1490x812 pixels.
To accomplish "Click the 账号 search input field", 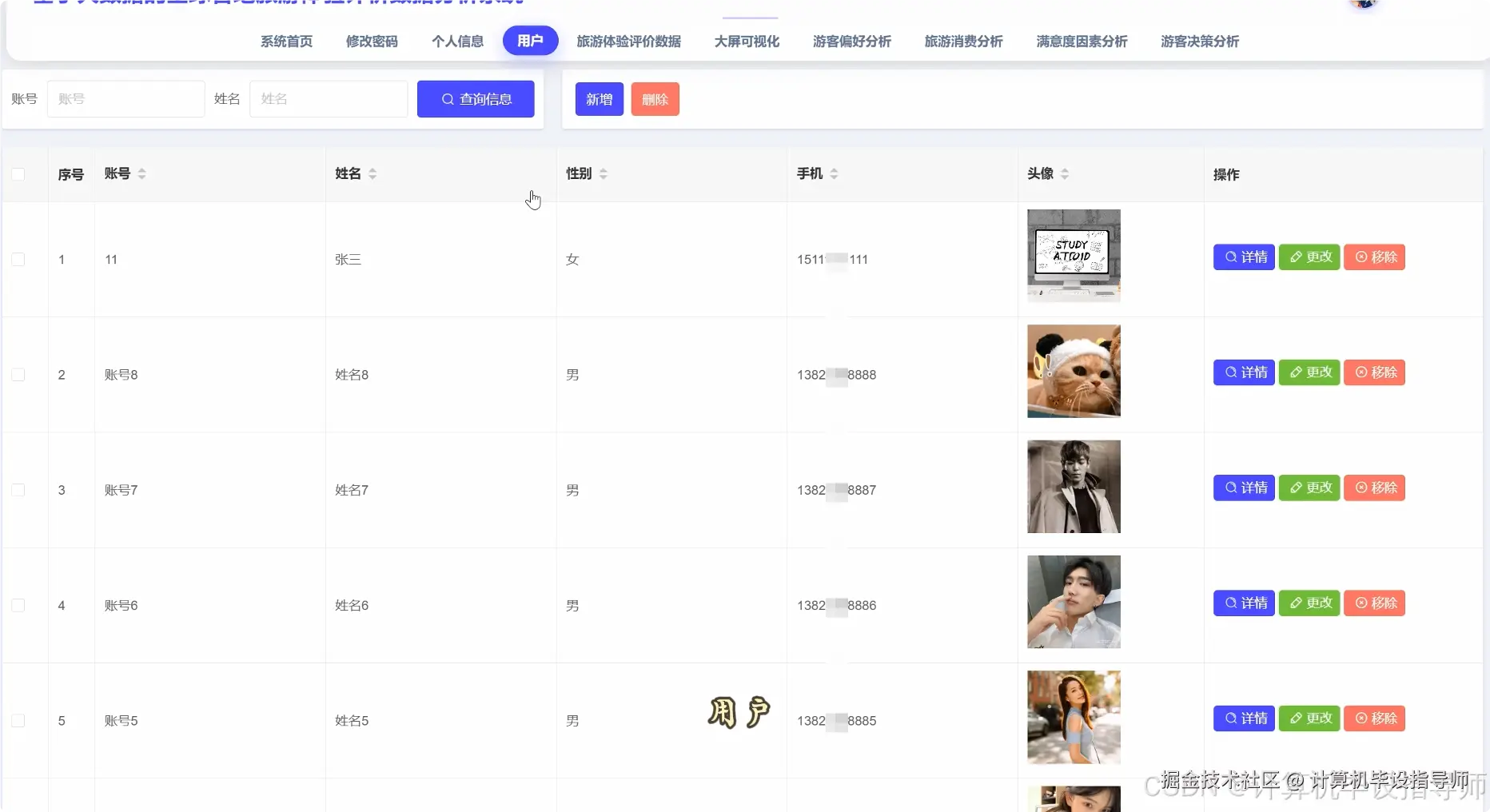I will [x=125, y=98].
